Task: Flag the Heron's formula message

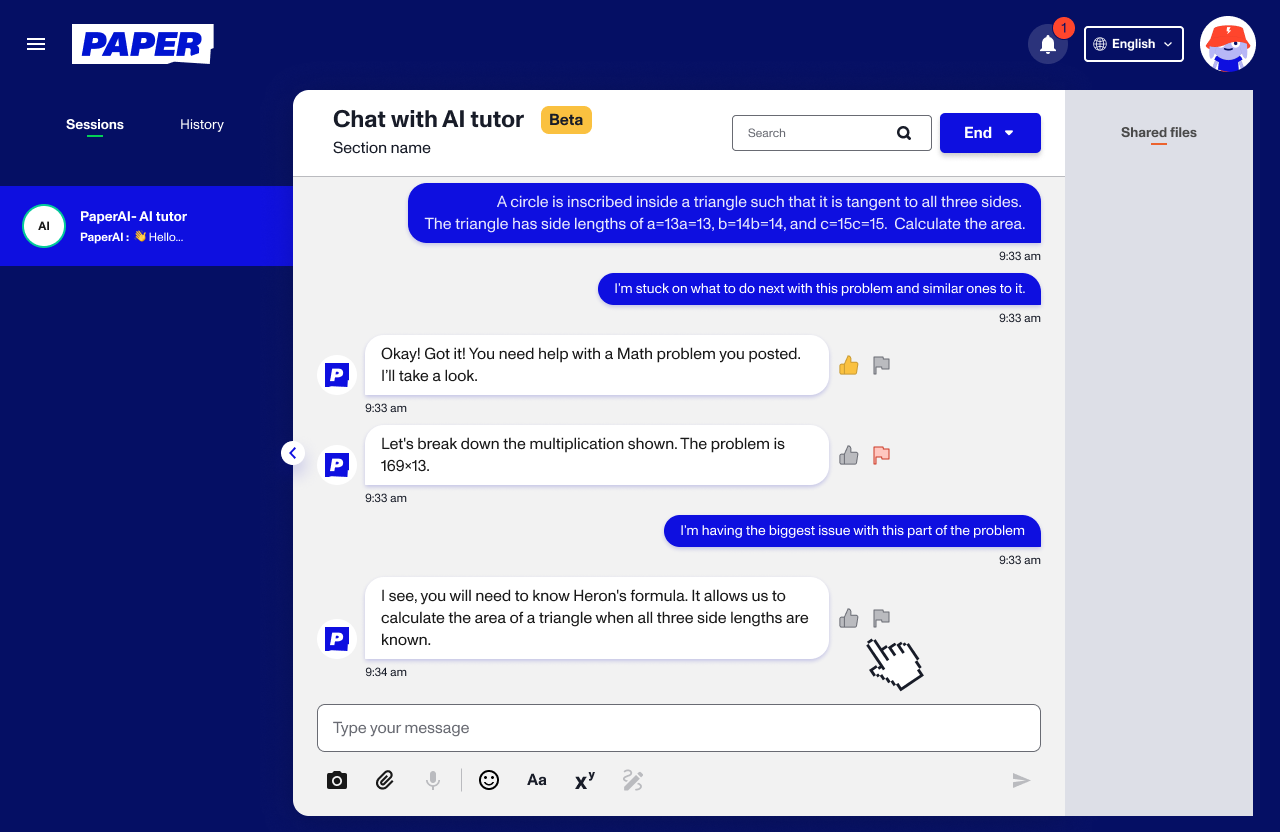Action: [x=881, y=618]
